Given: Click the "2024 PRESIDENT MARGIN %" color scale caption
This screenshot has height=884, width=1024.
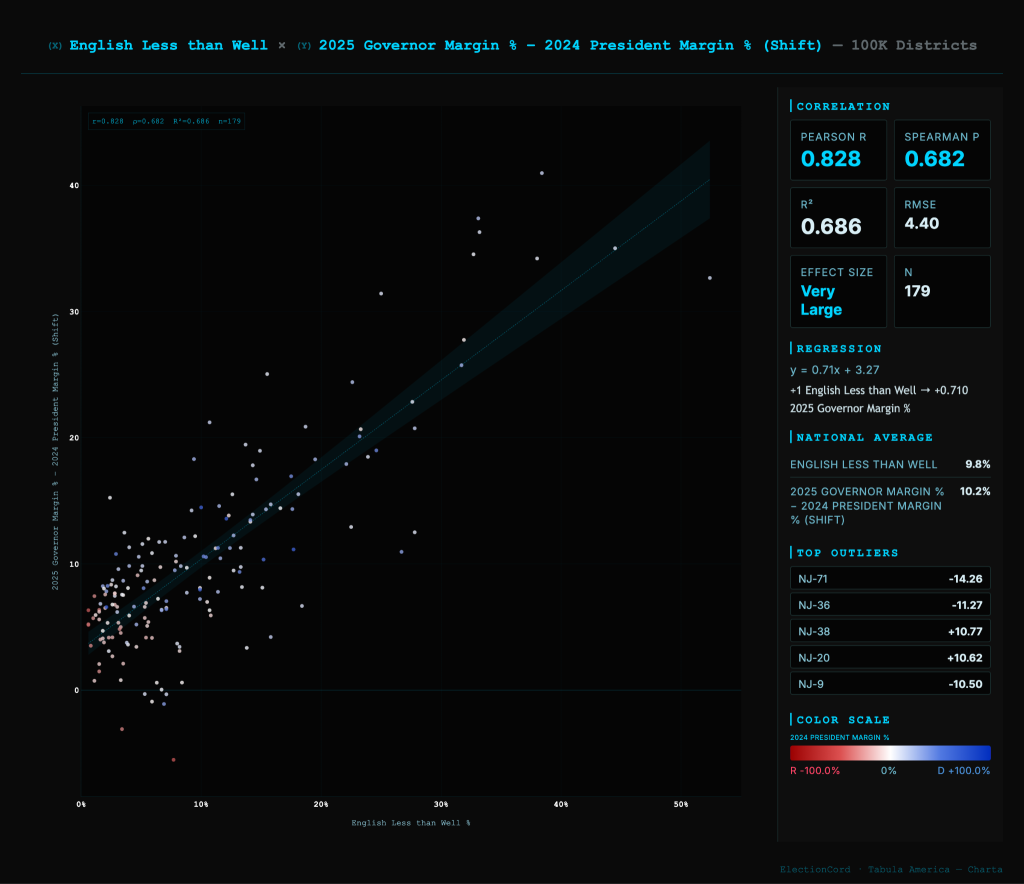Looking at the screenshot, I should pyautogui.click(x=840, y=737).
